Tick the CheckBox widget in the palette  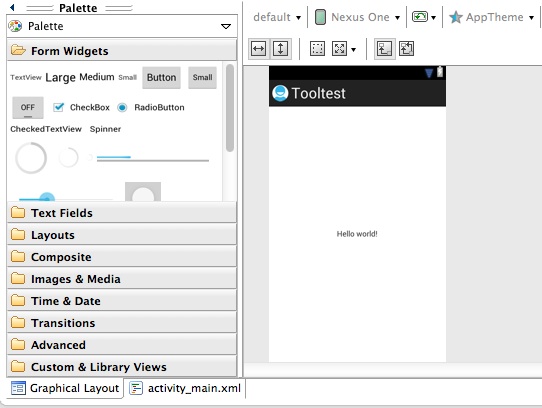(x=58, y=107)
